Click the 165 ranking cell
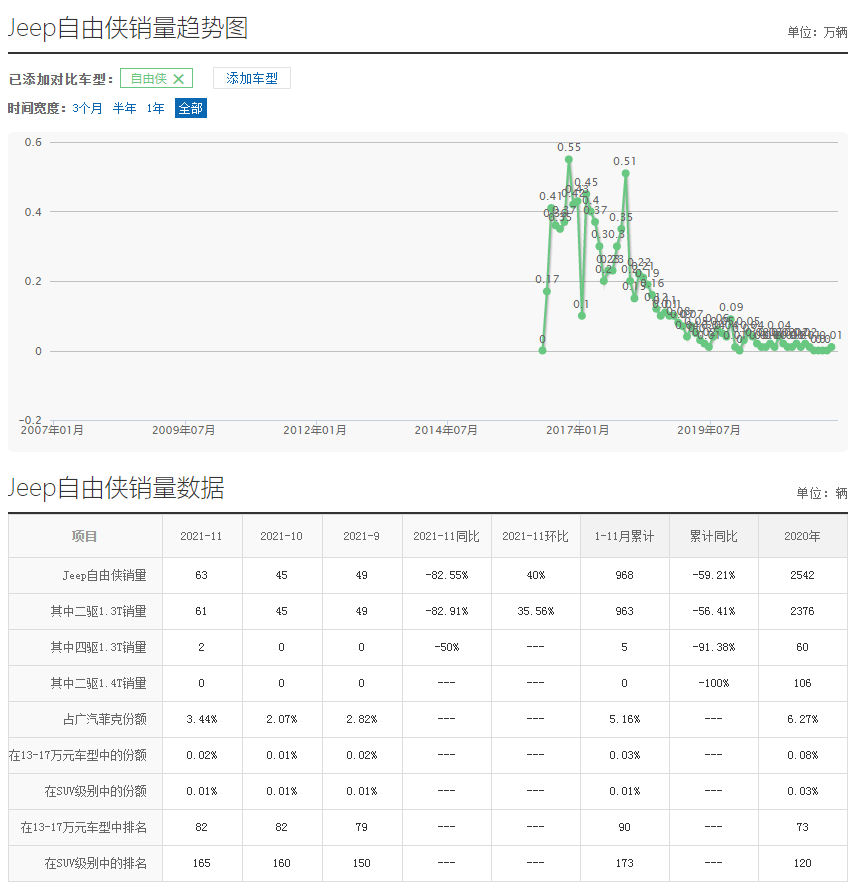Viewport: 862px width, 892px height. (201, 863)
